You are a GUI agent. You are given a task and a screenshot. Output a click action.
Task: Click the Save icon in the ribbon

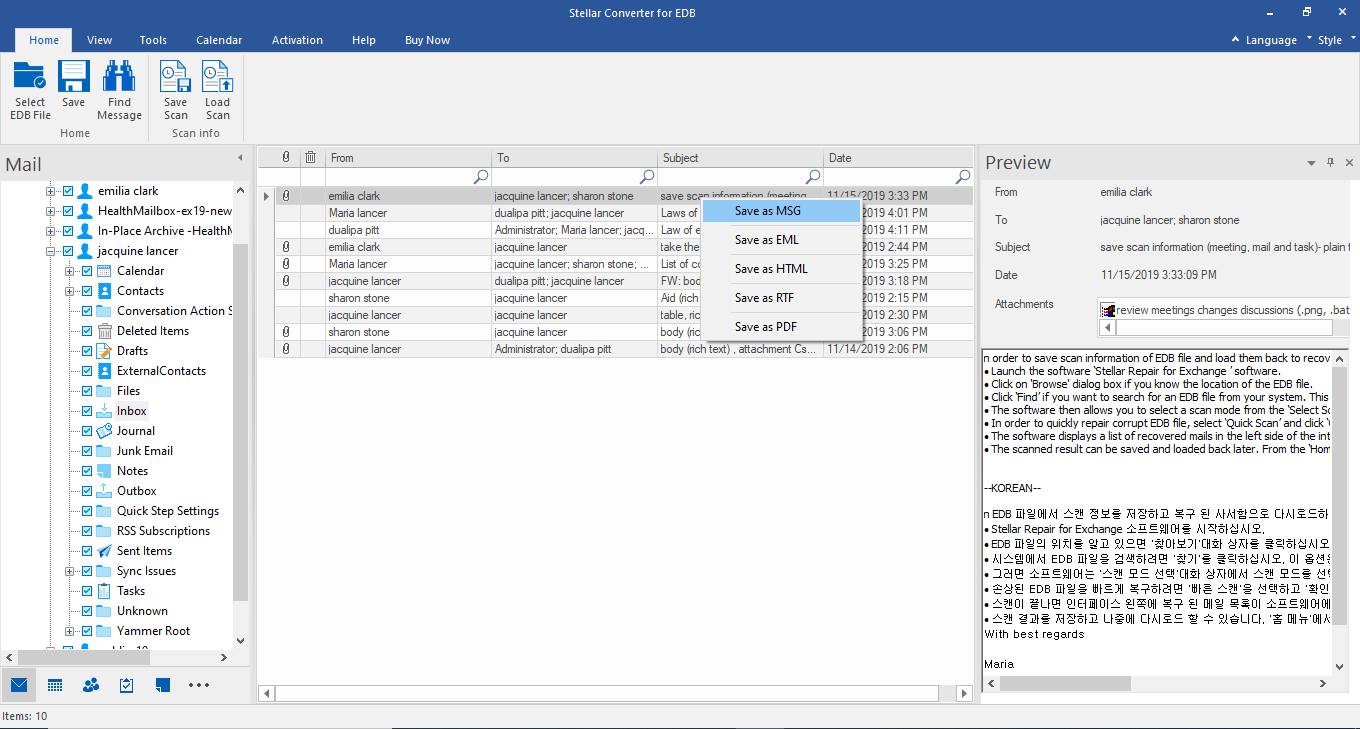tap(74, 76)
